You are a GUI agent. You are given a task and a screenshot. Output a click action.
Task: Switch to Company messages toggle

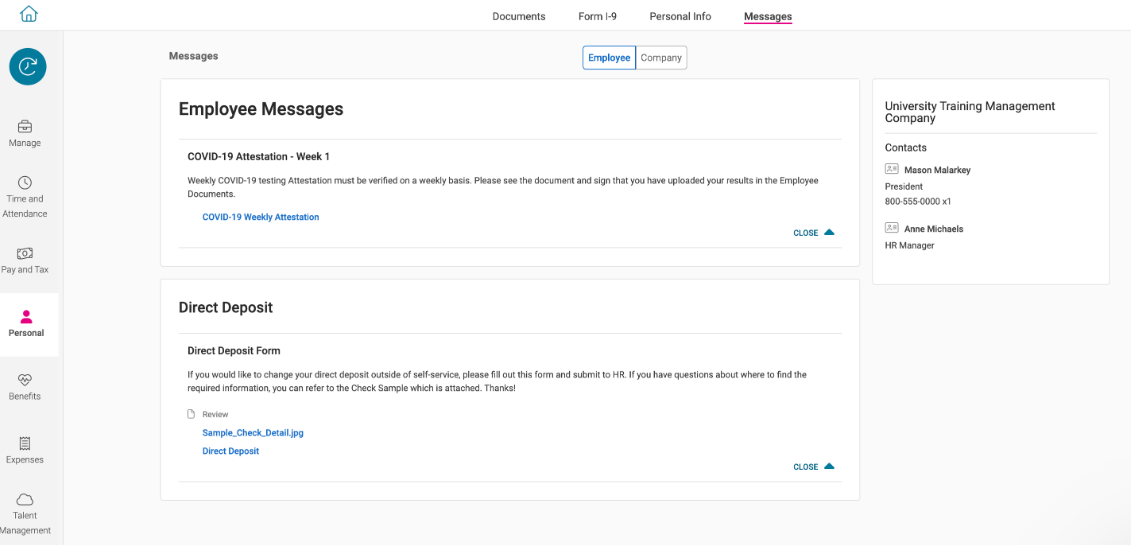coord(661,58)
